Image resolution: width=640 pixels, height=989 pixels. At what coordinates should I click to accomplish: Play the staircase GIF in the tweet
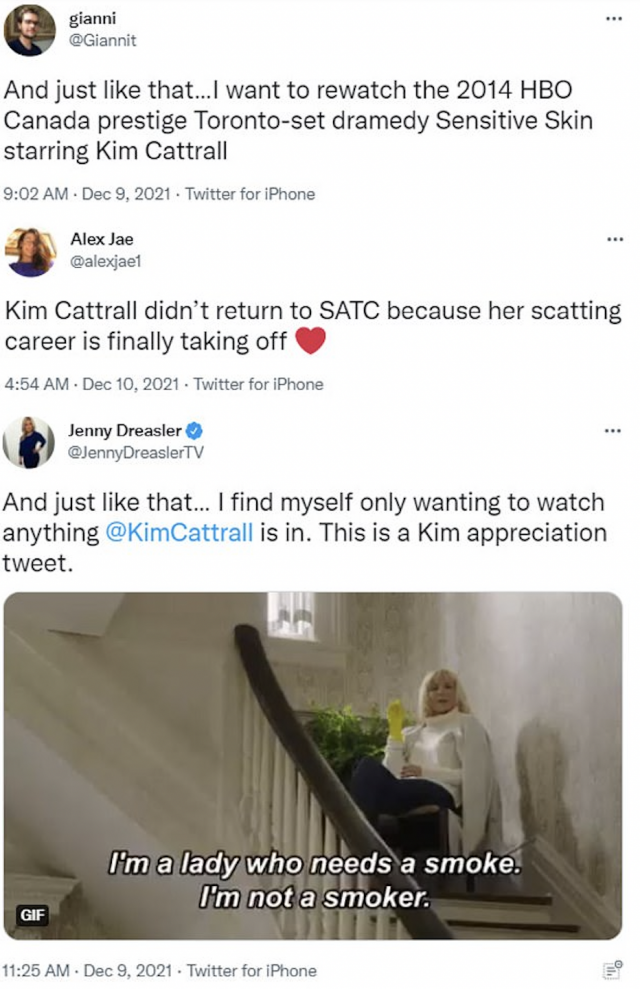pos(313,765)
